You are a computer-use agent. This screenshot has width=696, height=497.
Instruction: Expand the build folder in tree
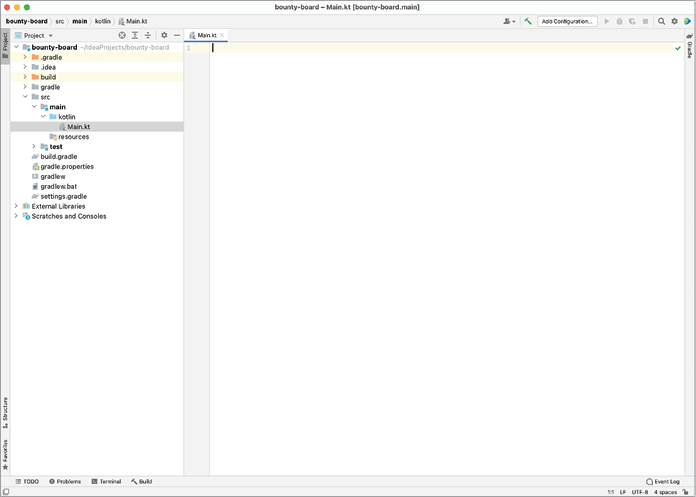[x=24, y=77]
